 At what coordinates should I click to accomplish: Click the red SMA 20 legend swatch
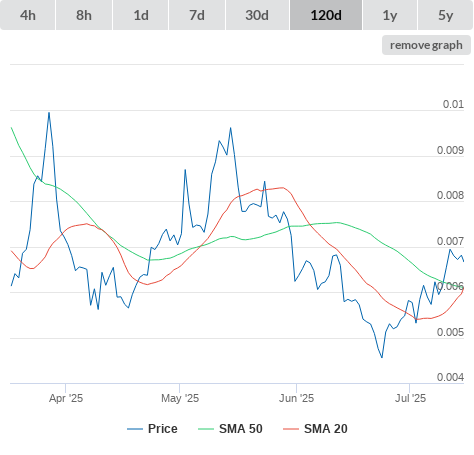291,429
